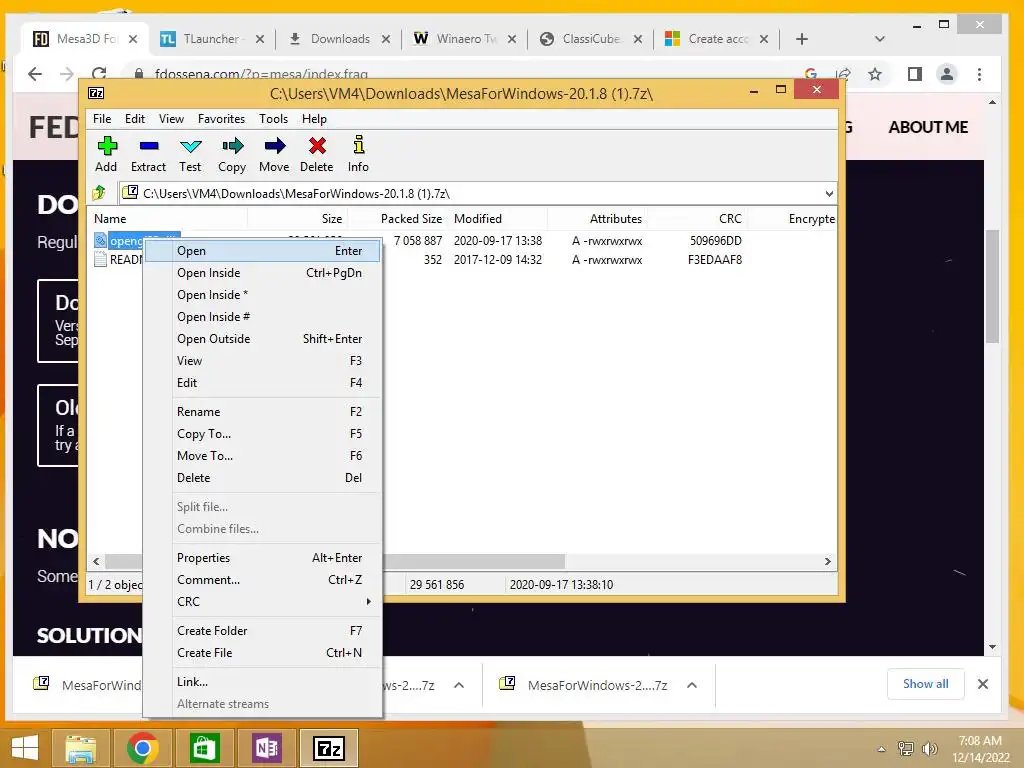Viewport: 1024px width, 768px height.
Task: Switch to the ClassiCube tab
Action: tap(591, 39)
